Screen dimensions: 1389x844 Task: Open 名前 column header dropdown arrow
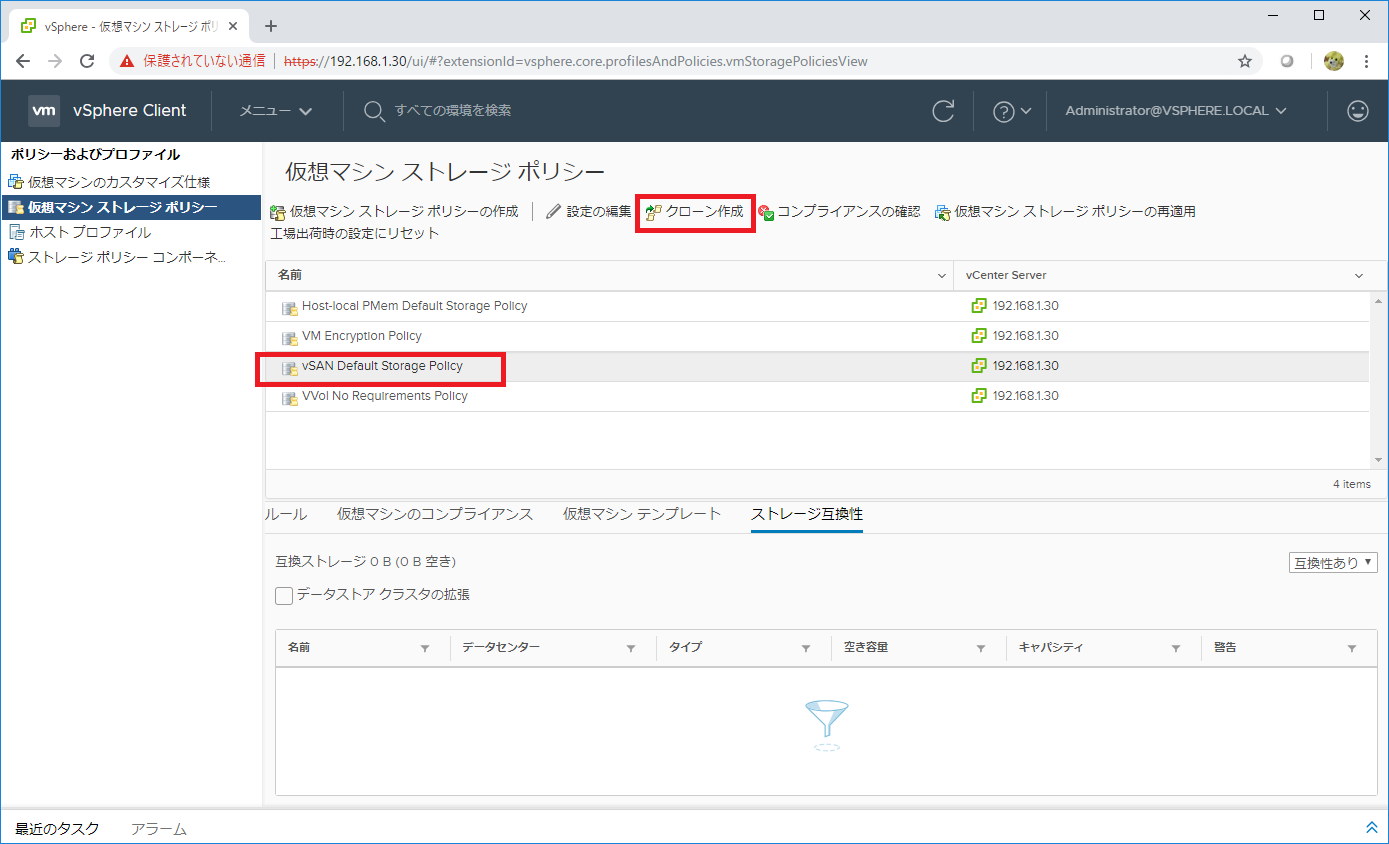941,276
